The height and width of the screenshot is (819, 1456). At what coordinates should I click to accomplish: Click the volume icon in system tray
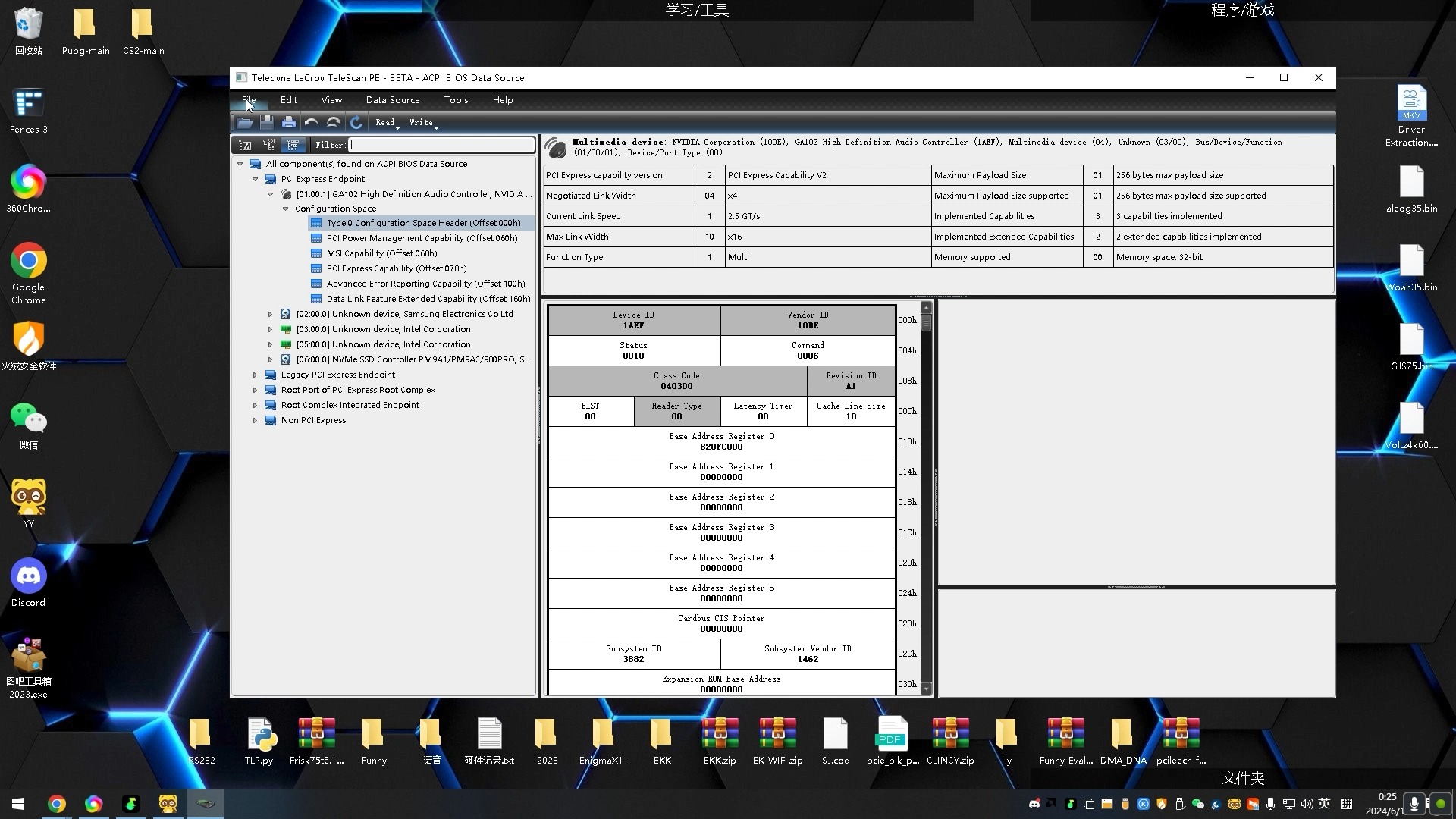pyautogui.click(x=1307, y=804)
